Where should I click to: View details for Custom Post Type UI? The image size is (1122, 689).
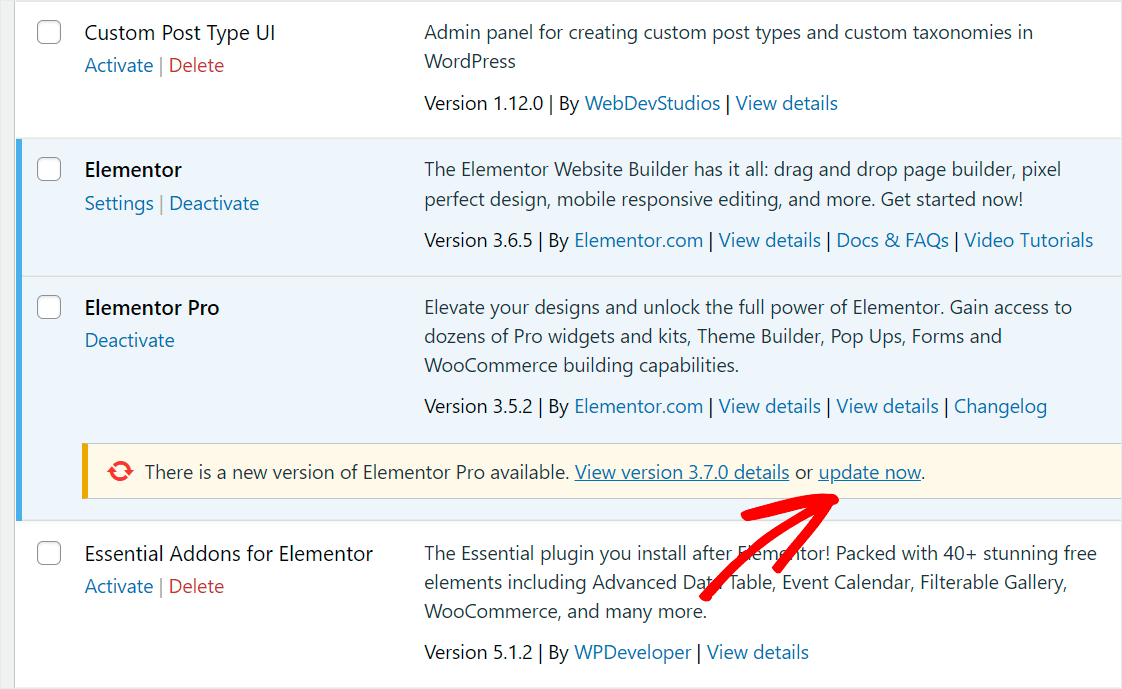coord(786,103)
